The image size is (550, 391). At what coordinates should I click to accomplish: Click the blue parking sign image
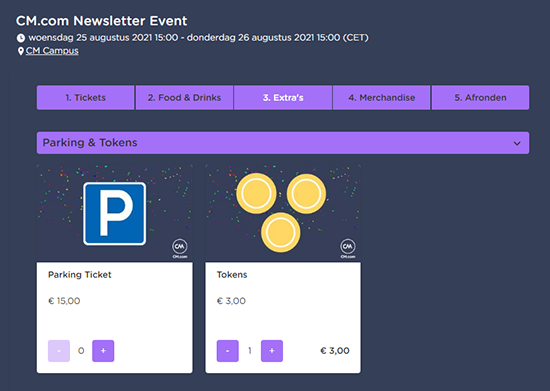click(115, 214)
